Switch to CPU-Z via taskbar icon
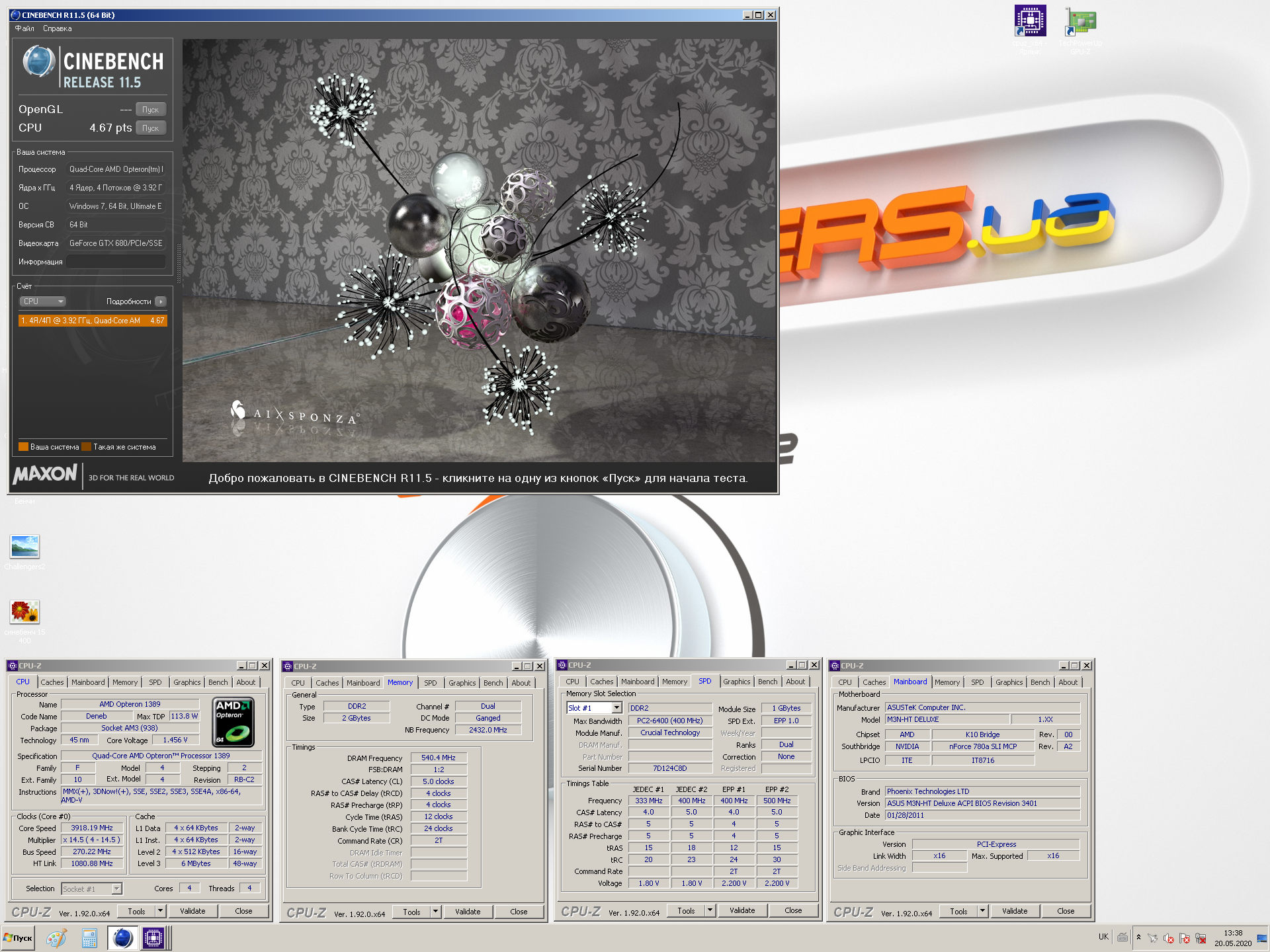 [x=153, y=938]
